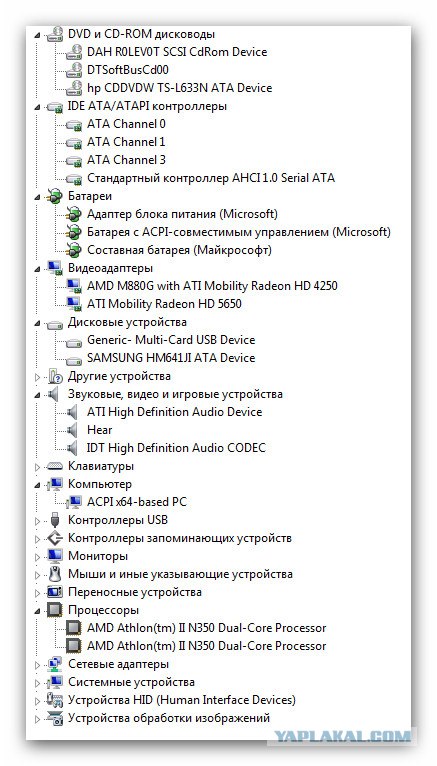Click the Устройства обработки изображений camera icon
437x766 pixels.
55,718
